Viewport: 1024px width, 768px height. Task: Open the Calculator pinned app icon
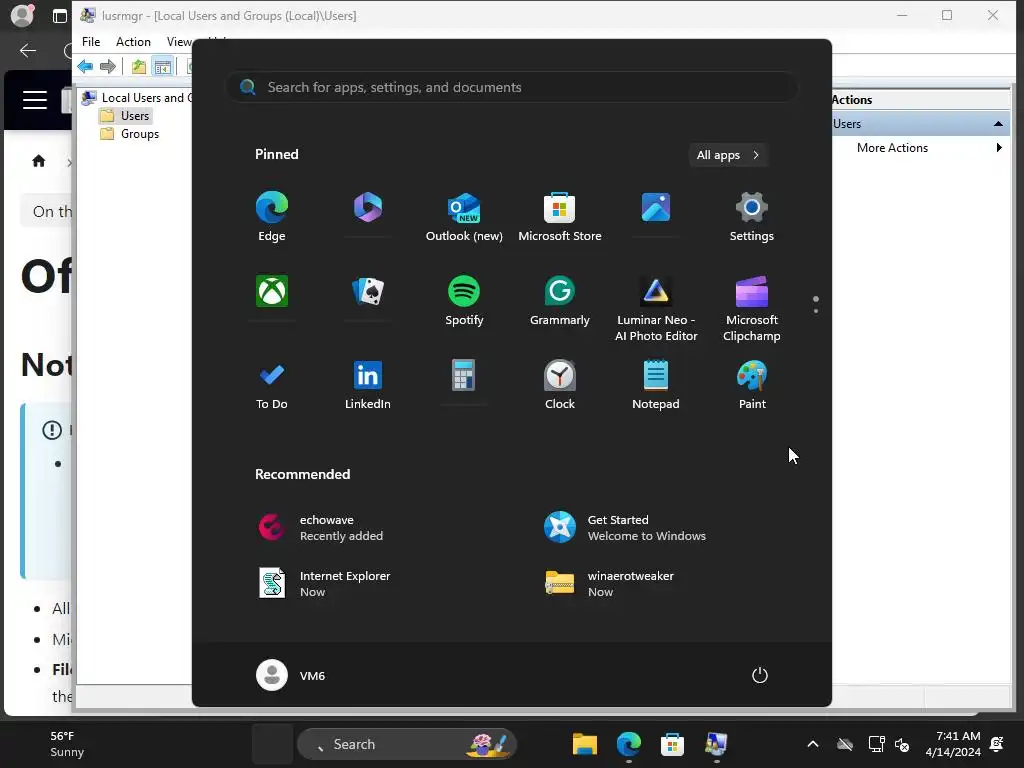(464, 375)
